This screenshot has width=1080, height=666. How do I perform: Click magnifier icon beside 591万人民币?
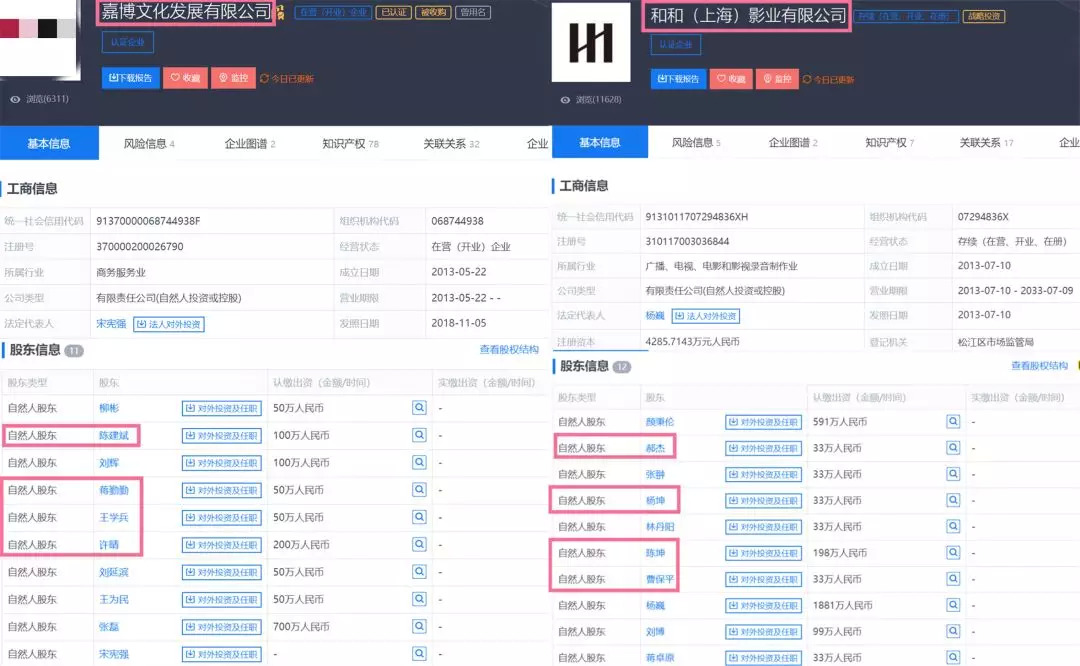(953, 421)
